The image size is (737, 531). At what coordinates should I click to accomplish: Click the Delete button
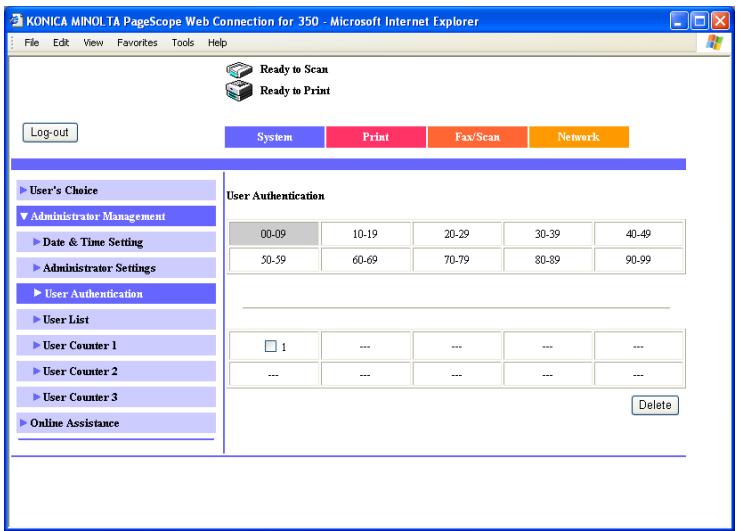pyautogui.click(x=655, y=405)
